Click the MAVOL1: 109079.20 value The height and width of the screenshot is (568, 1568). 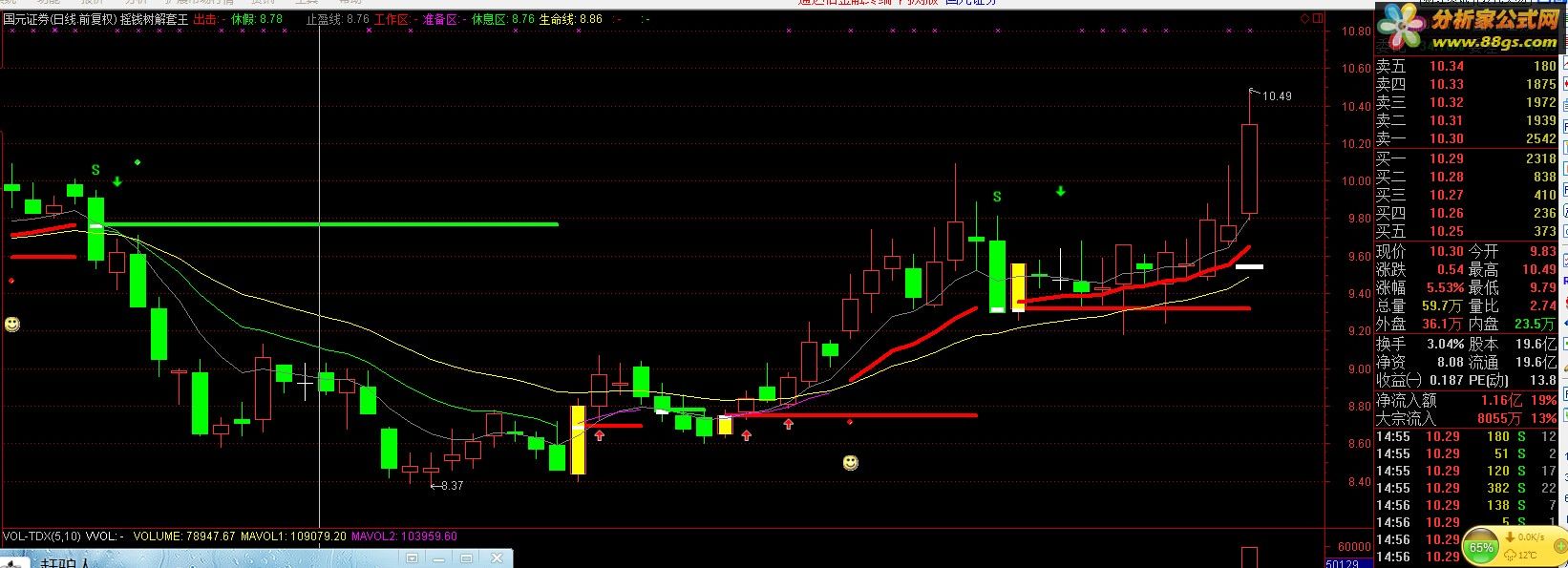pos(294,536)
